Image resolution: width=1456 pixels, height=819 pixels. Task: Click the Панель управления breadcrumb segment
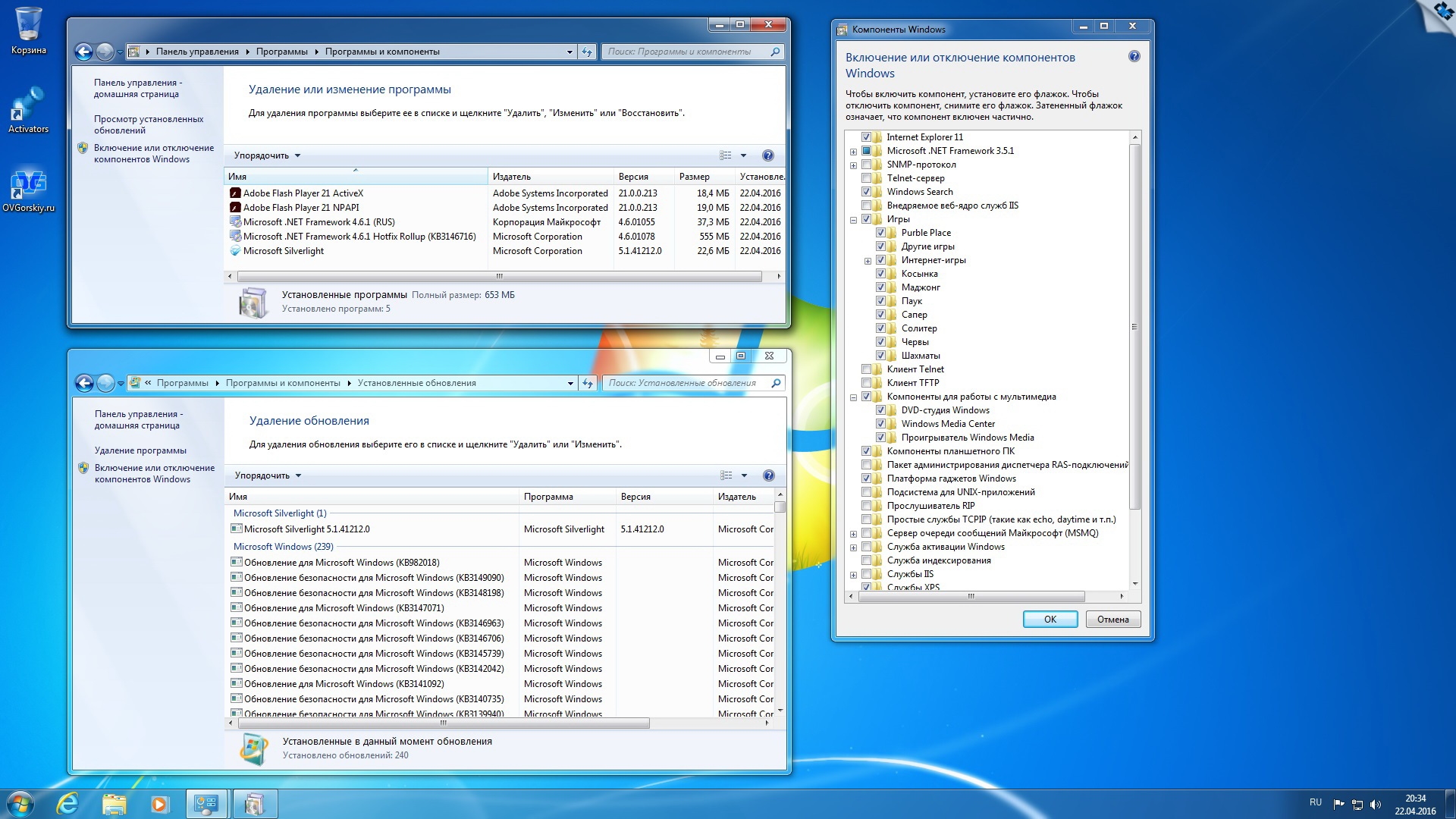coord(197,52)
